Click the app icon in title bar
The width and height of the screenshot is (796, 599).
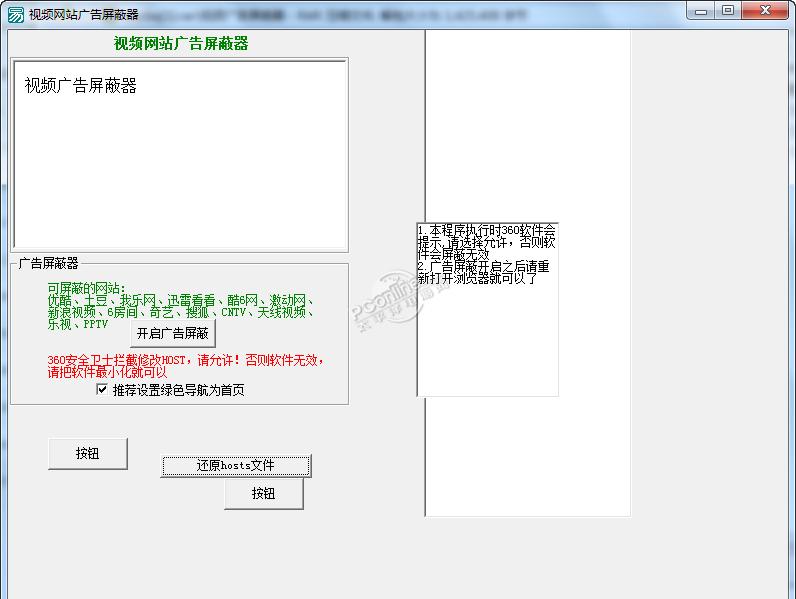(16, 15)
